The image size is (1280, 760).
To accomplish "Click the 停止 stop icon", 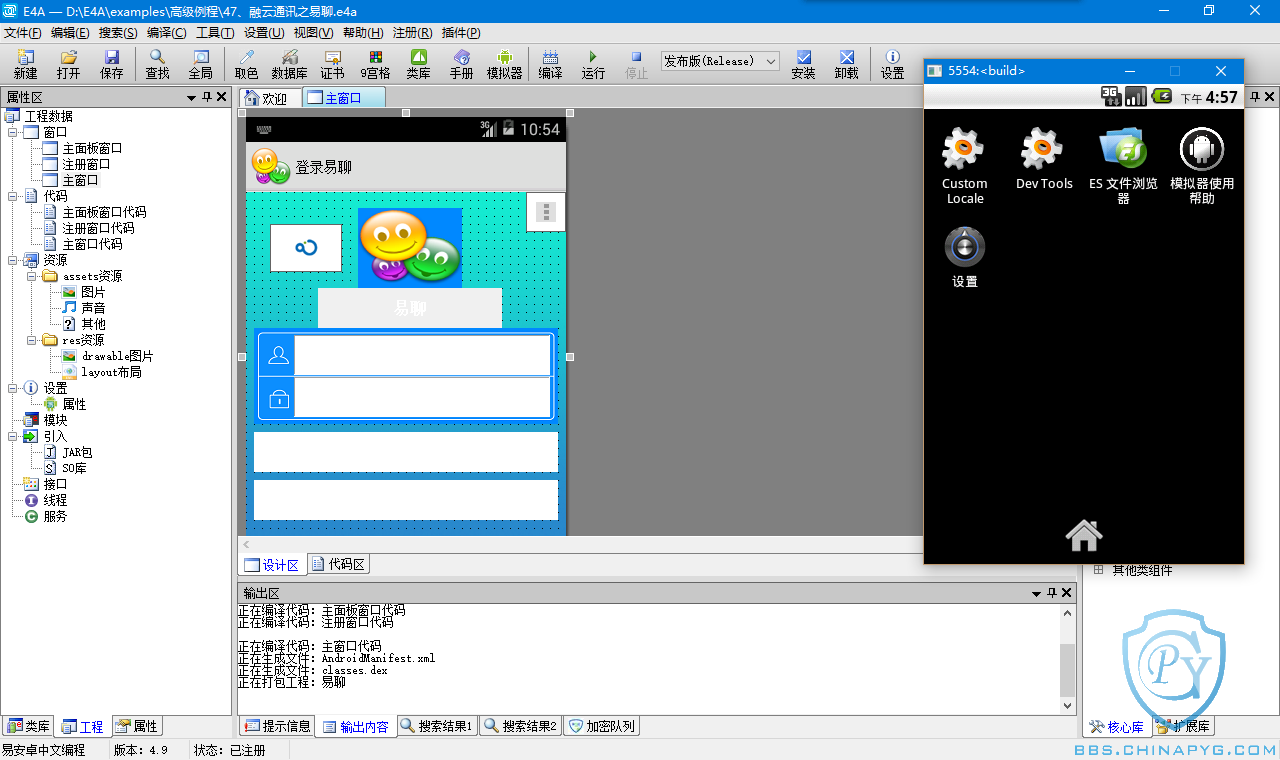I will 636,64.
